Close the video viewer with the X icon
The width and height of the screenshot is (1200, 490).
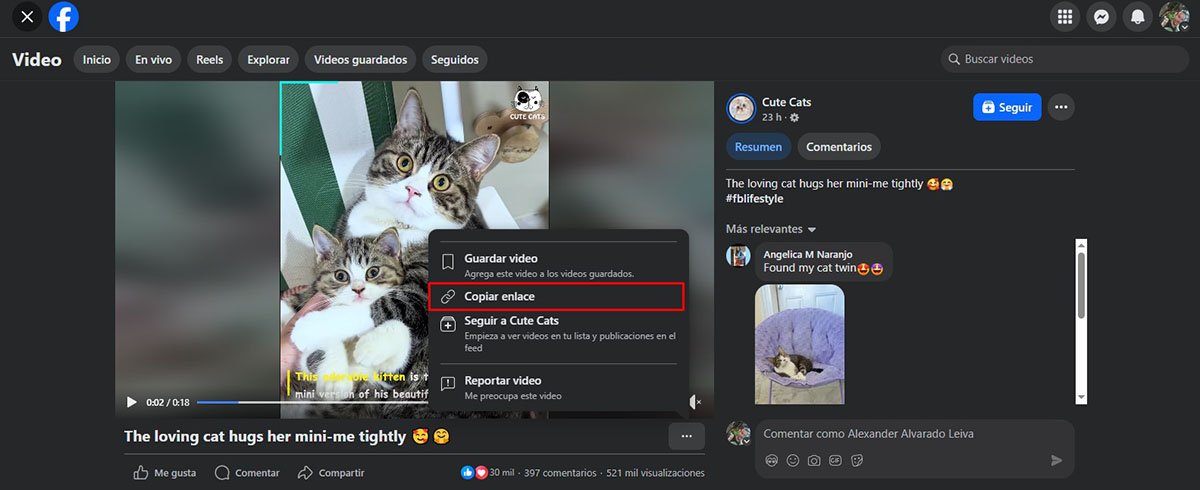[x=27, y=17]
